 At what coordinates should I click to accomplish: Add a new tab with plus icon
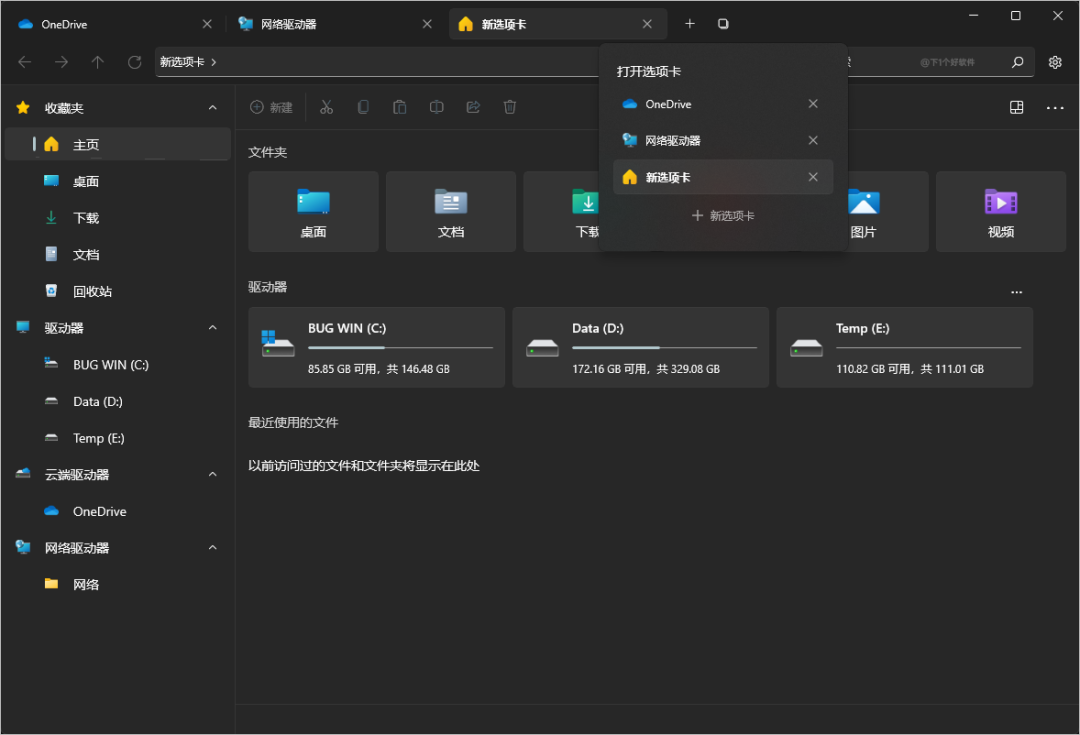tap(689, 24)
